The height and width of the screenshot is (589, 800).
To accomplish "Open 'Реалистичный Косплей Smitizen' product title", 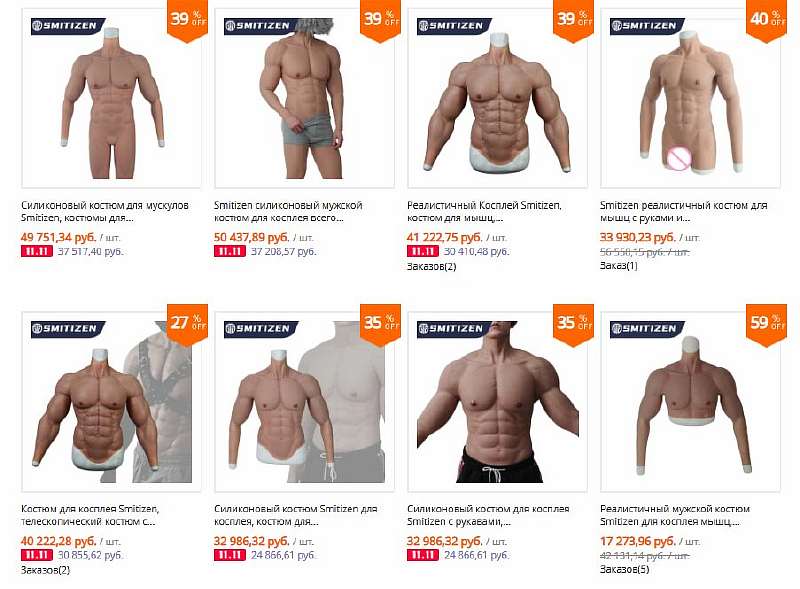I will point(484,211).
